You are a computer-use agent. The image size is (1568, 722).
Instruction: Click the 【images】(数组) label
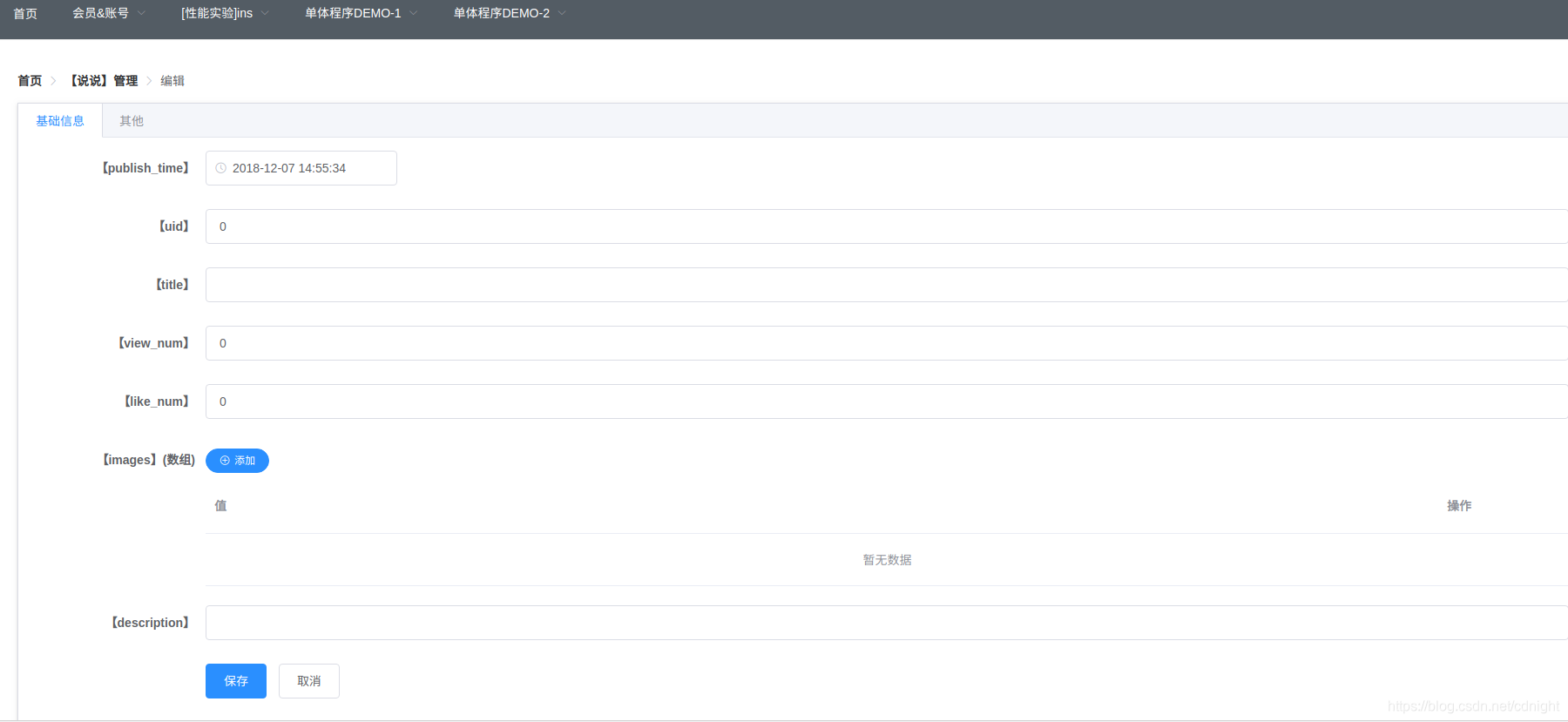(x=147, y=460)
